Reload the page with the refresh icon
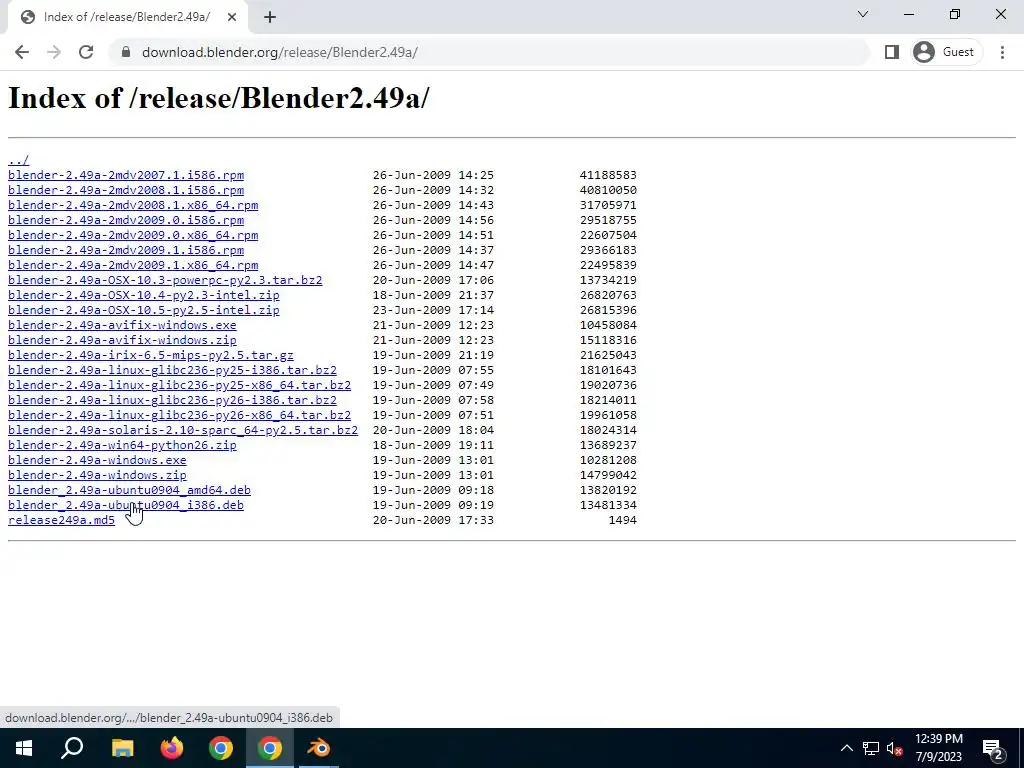The image size is (1024, 768). (x=86, y=52)
